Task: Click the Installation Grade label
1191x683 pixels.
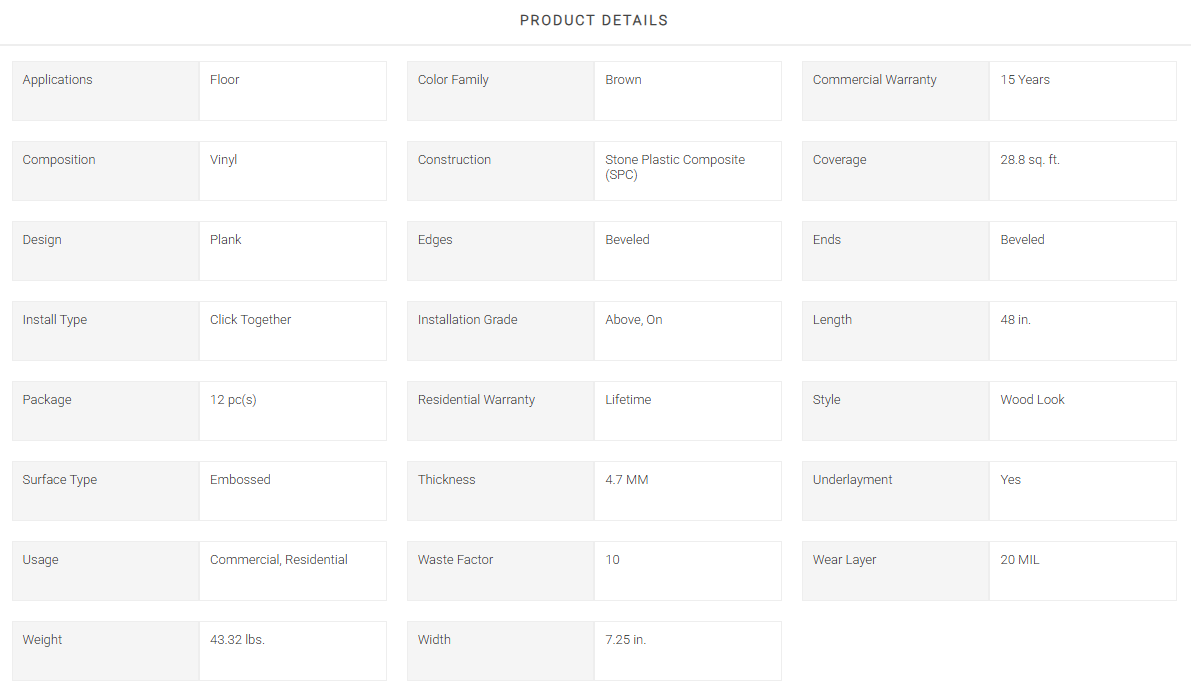Action: point(467,320)
